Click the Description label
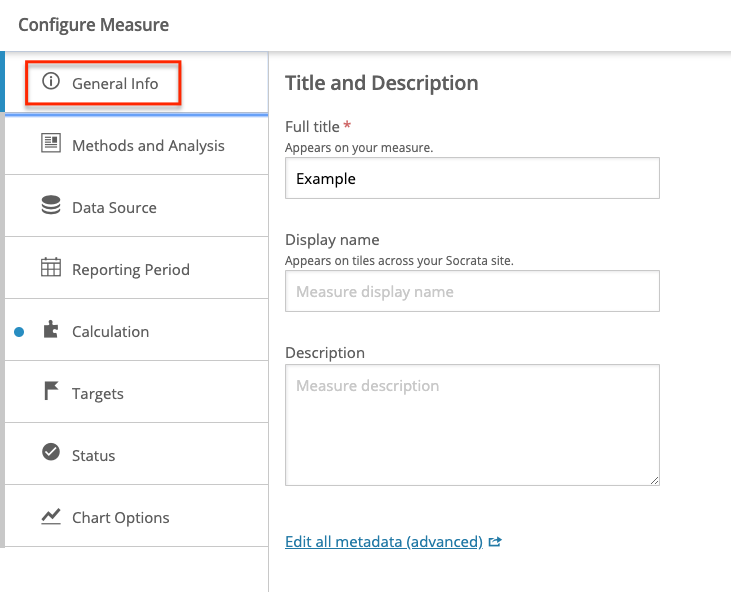731x592 pixels. click(x=325, y=353)
